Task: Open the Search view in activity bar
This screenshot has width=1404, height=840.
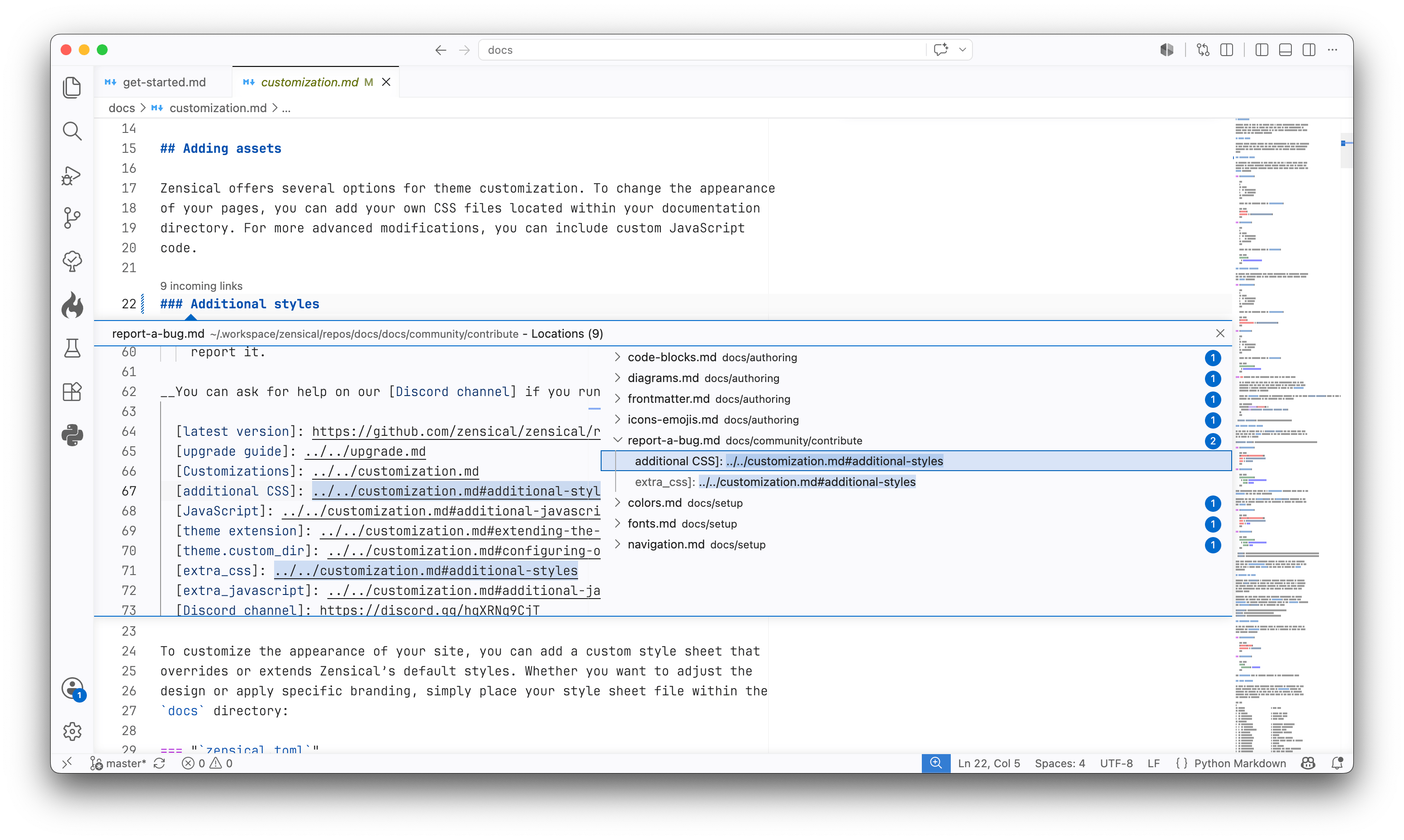Action: pos(72,131)
